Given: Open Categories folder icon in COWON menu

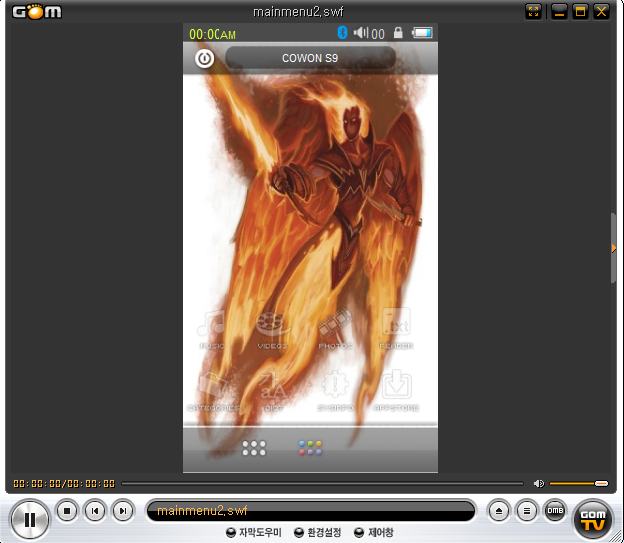Looking at the screenshot, I should point(213,391).
